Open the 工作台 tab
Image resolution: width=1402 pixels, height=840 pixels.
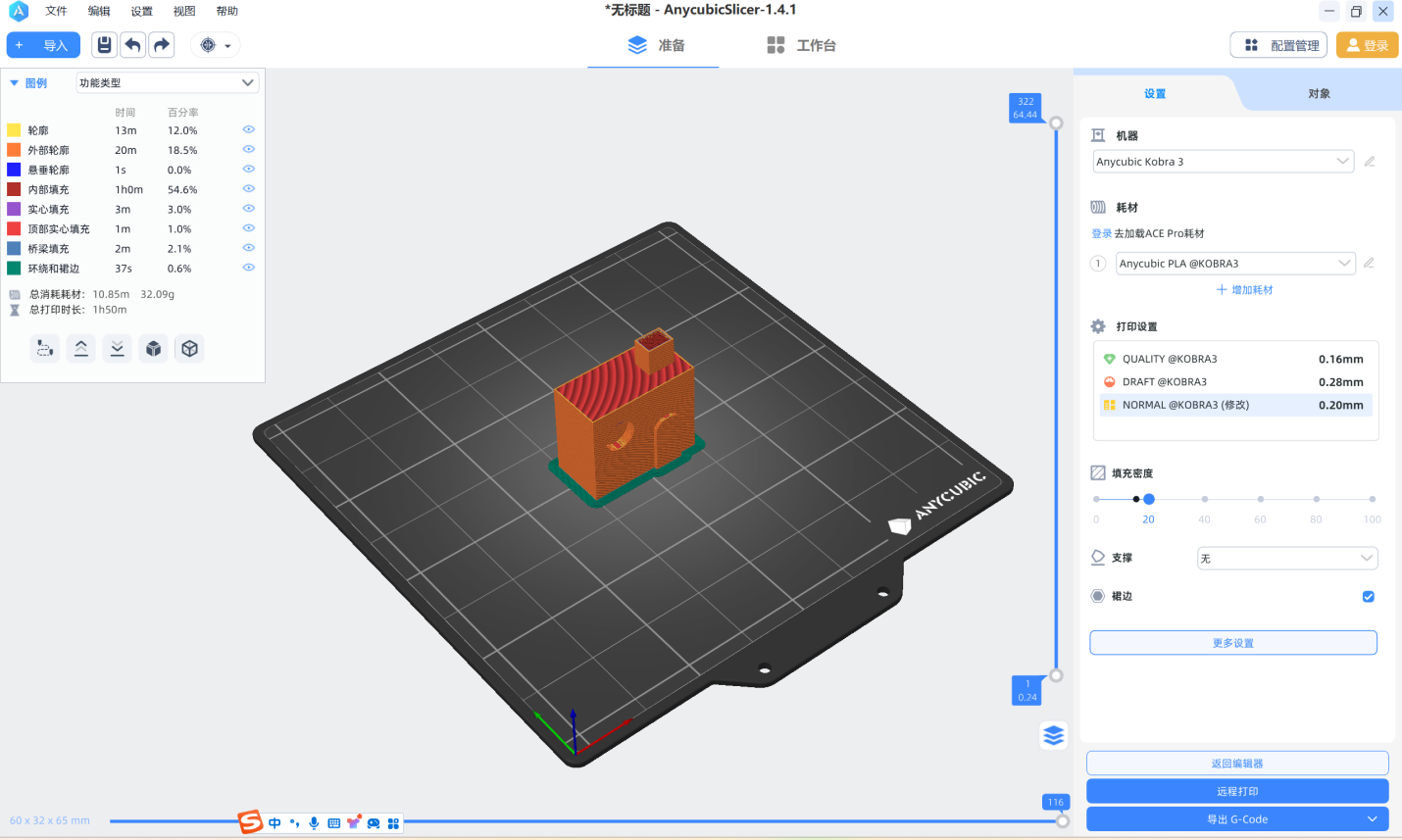tap(802, 45)
